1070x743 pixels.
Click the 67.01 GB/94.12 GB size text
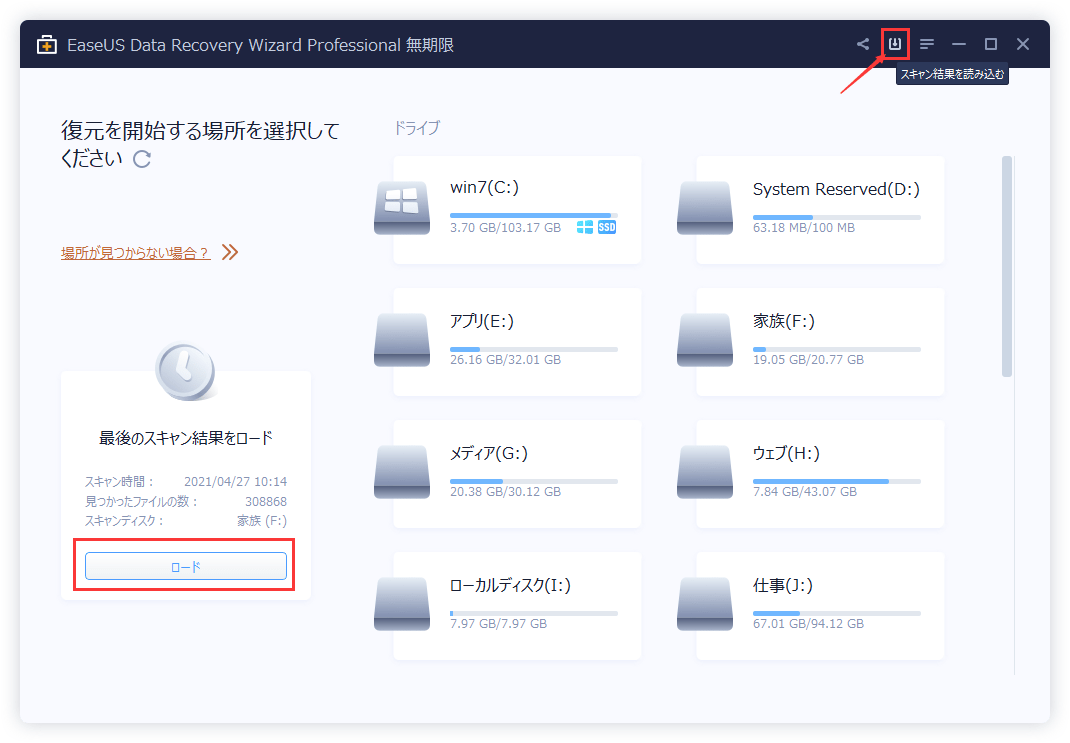(x=808, y=624)
